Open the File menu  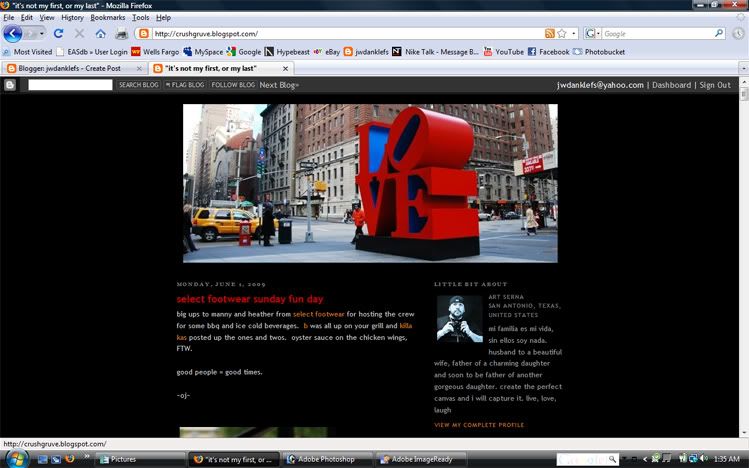click(x=9, y=17)
